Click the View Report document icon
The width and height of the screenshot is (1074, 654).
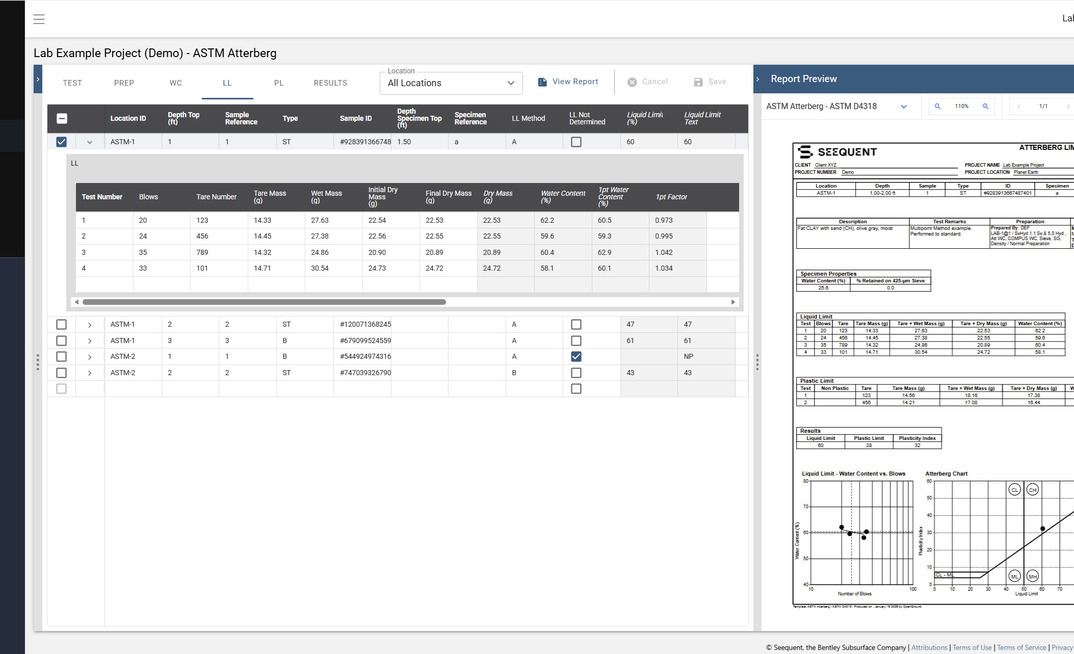tap(542, 81)
